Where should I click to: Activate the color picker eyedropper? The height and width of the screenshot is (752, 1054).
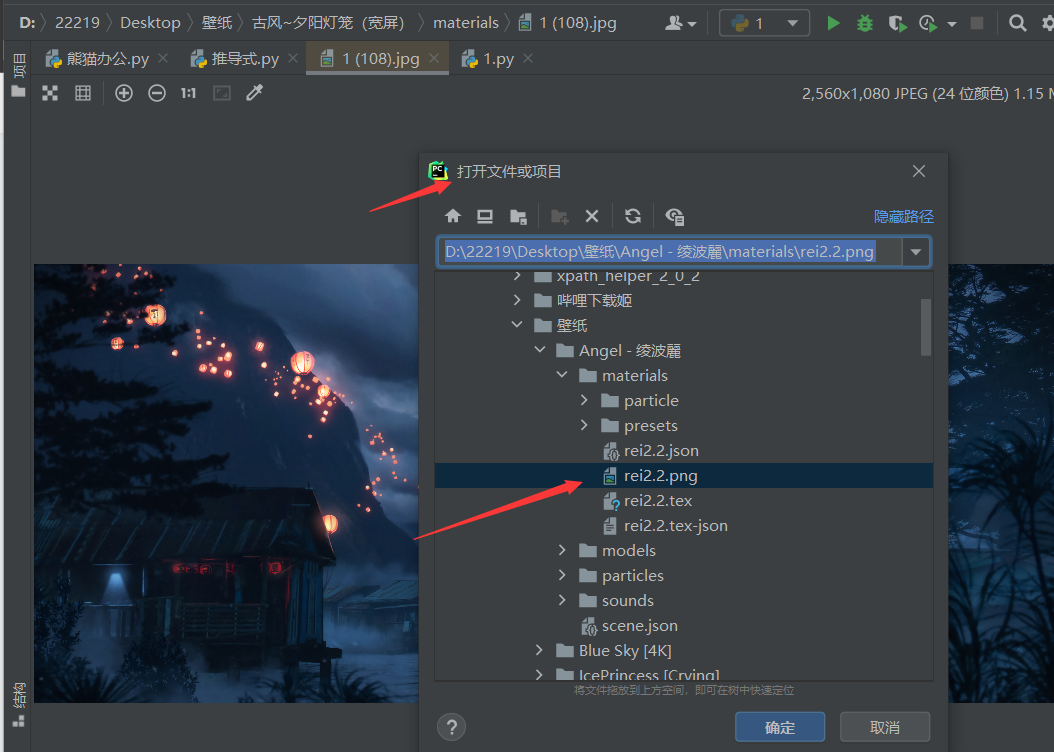(254, 93)
